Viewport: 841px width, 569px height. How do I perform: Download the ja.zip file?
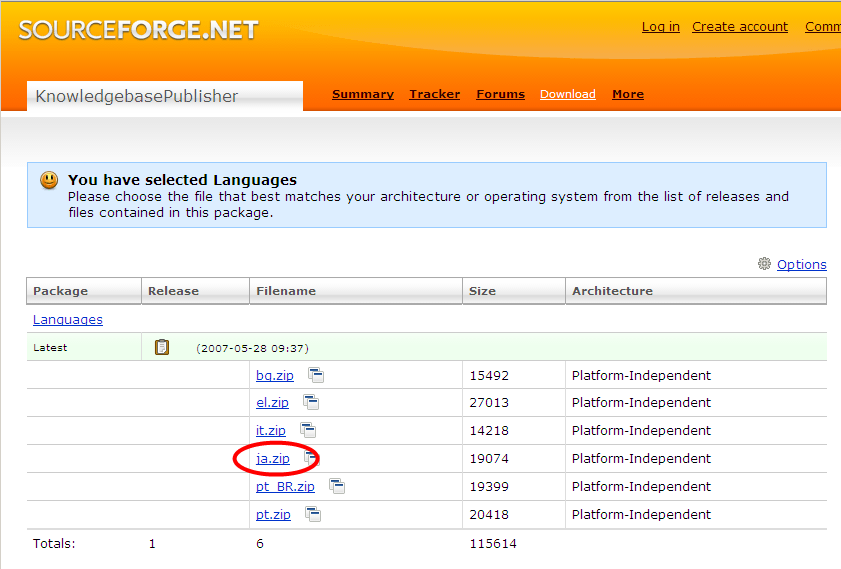coord(273,458)
